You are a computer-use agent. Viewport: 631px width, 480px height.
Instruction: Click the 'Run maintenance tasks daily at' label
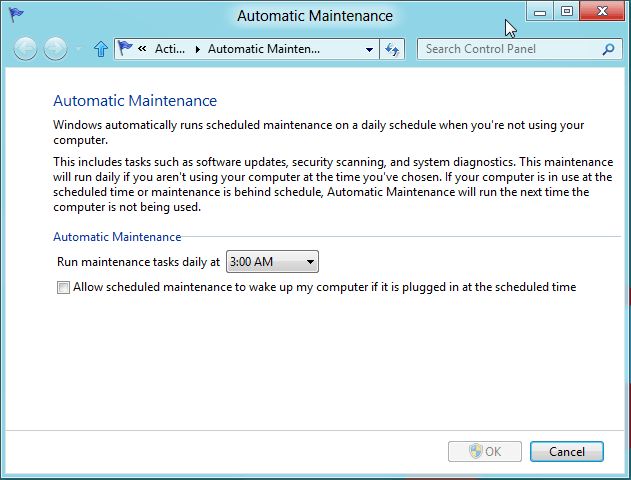coord(138,262)
